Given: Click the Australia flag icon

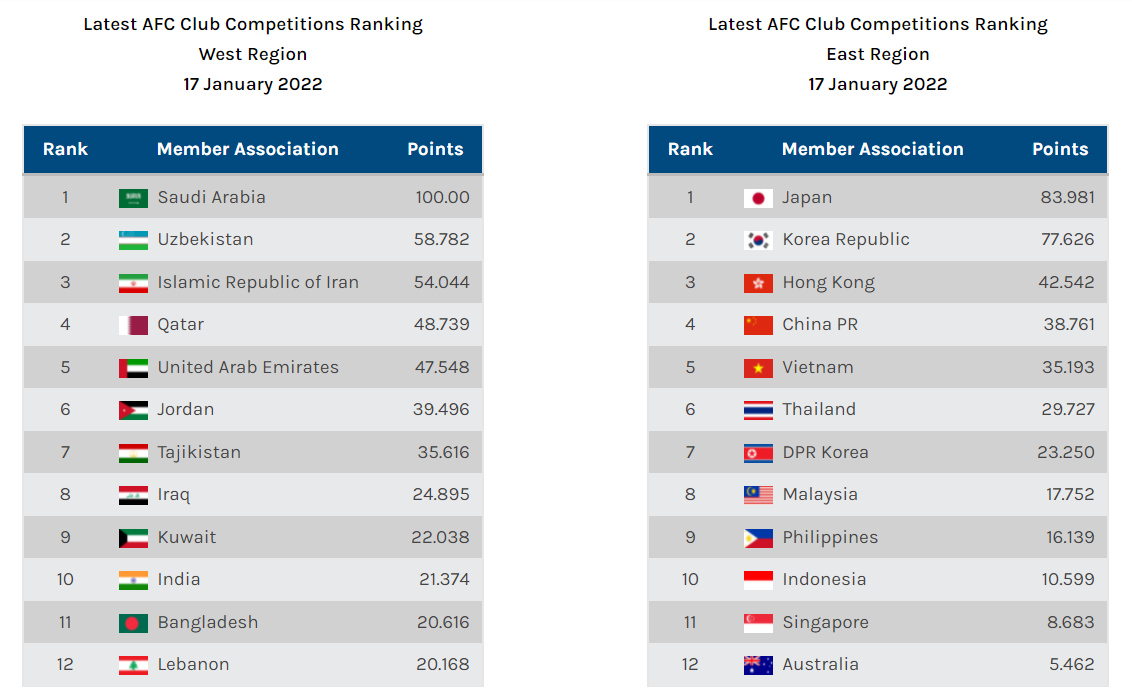Looking at the screenshot, I should [x=758, y=665].
